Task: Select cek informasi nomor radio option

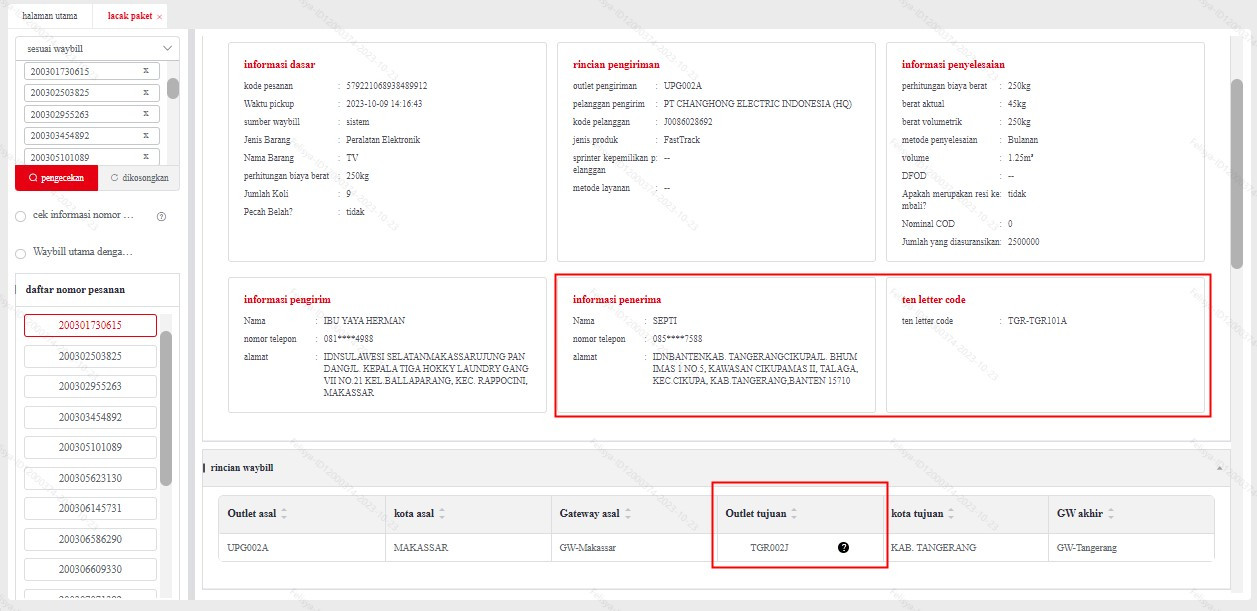Action: coord(22,216)
